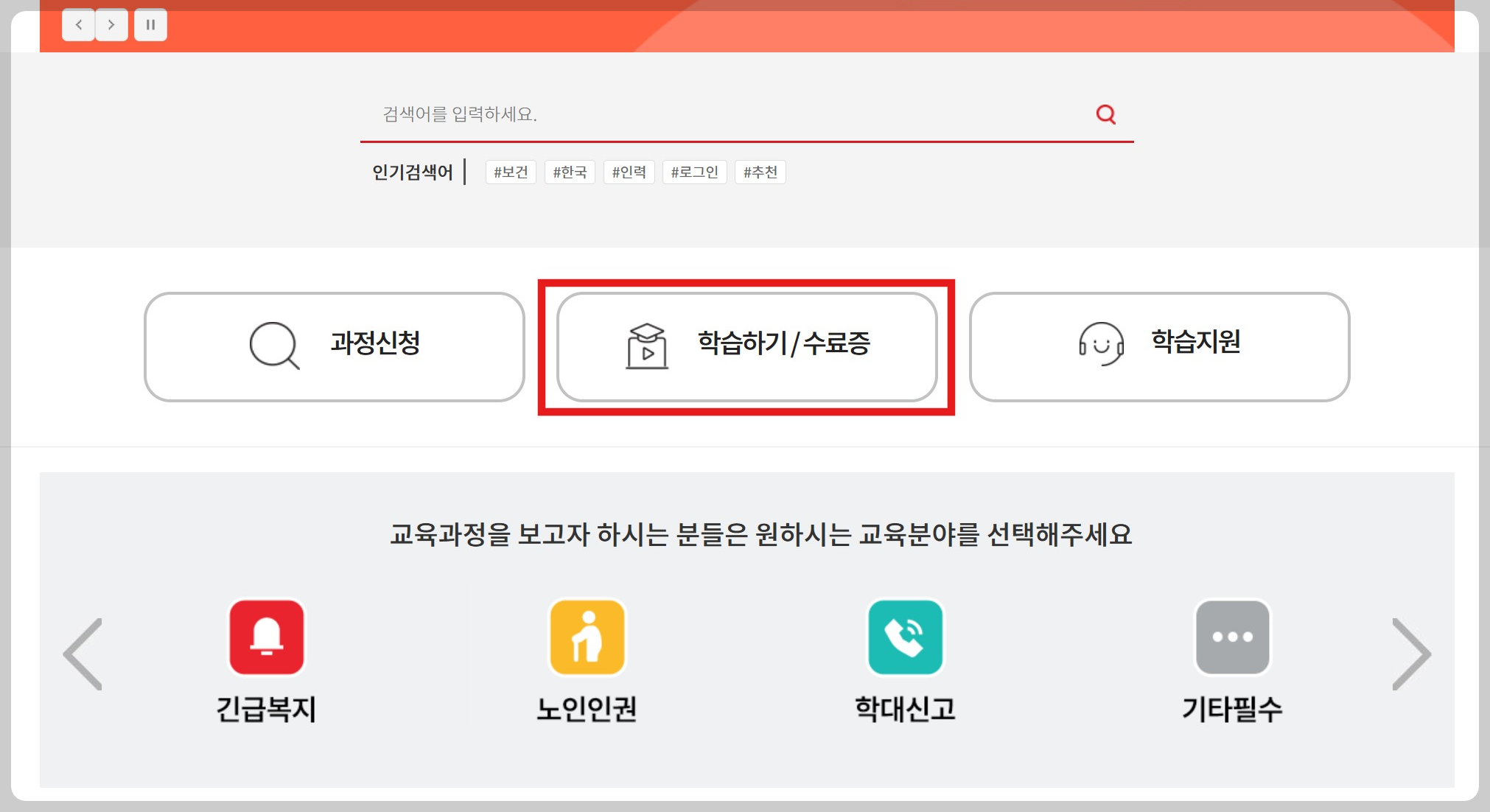Click the 학습지원 headset icon
Screen dimensions: 1490x812
(1101, 344)
